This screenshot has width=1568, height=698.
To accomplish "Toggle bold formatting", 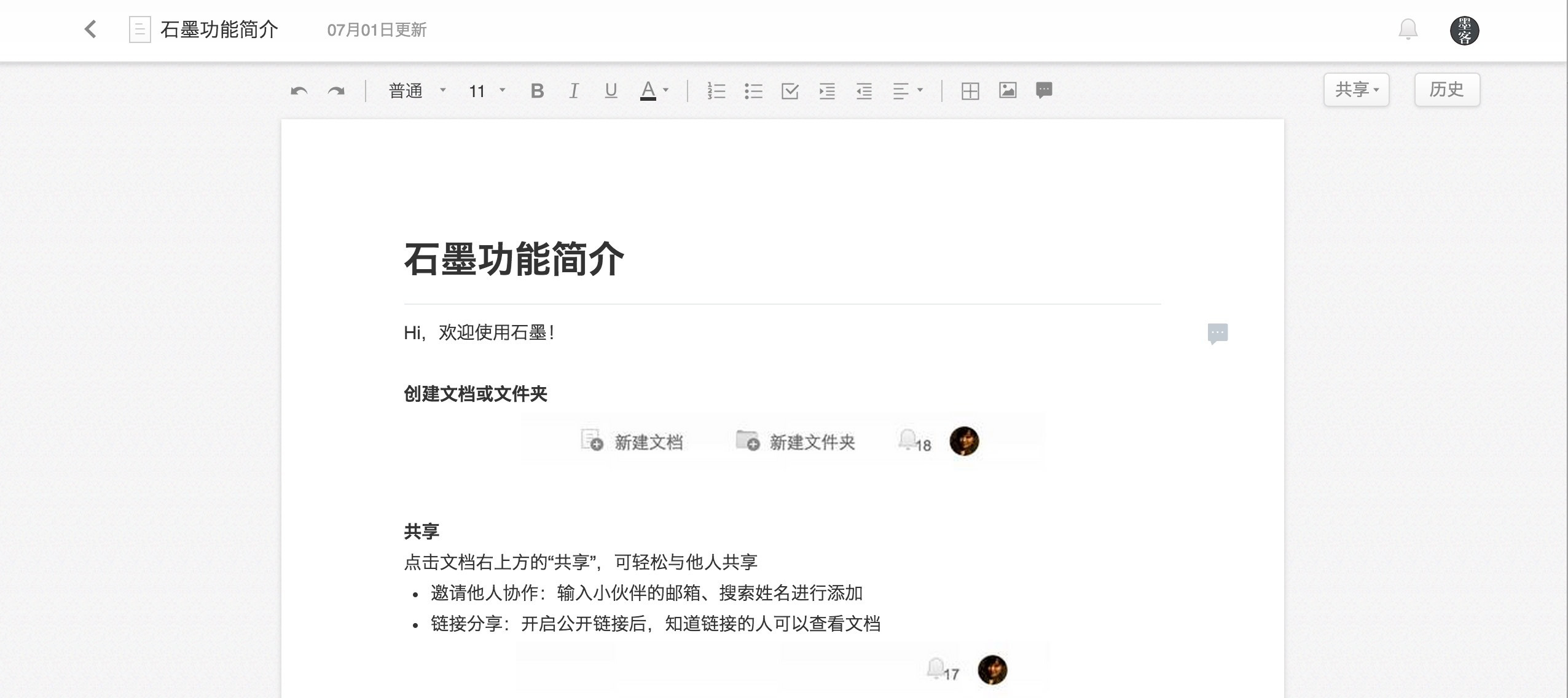I will click(x=537, y=91).
